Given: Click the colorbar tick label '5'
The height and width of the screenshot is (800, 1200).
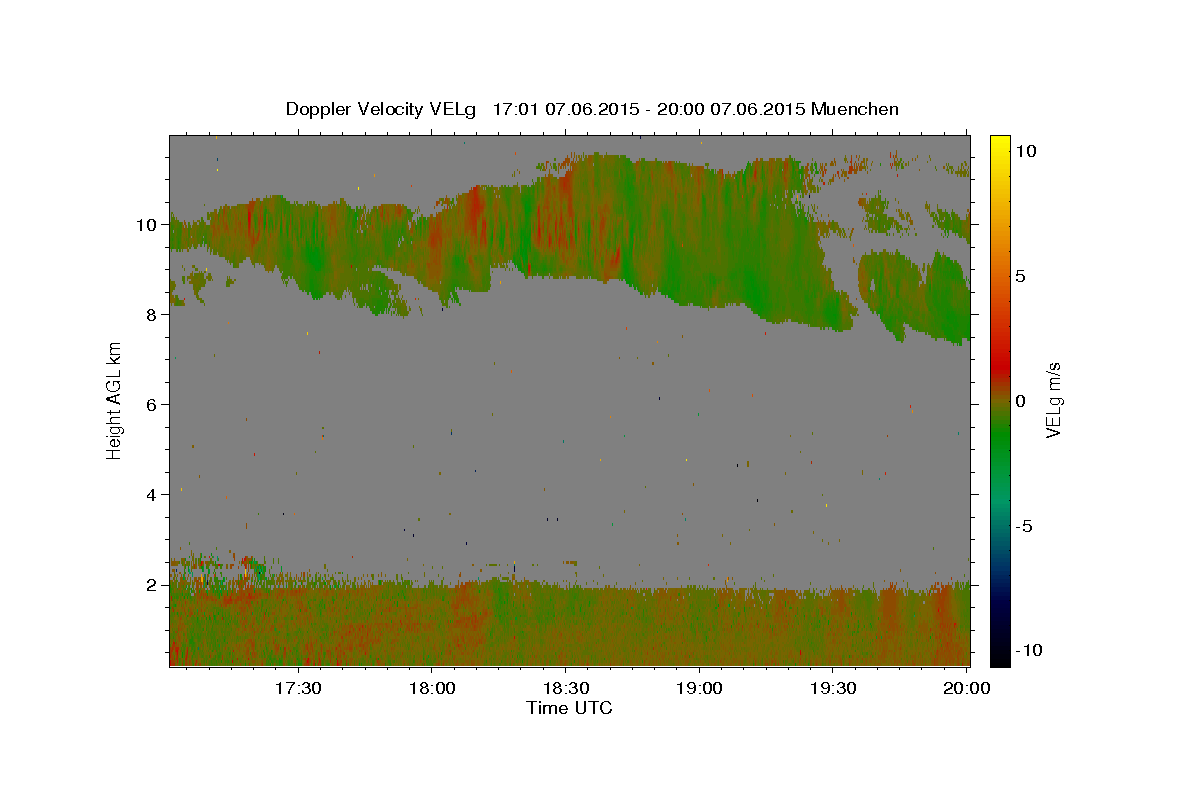Looking at the screenshot, I should 1021,276.
